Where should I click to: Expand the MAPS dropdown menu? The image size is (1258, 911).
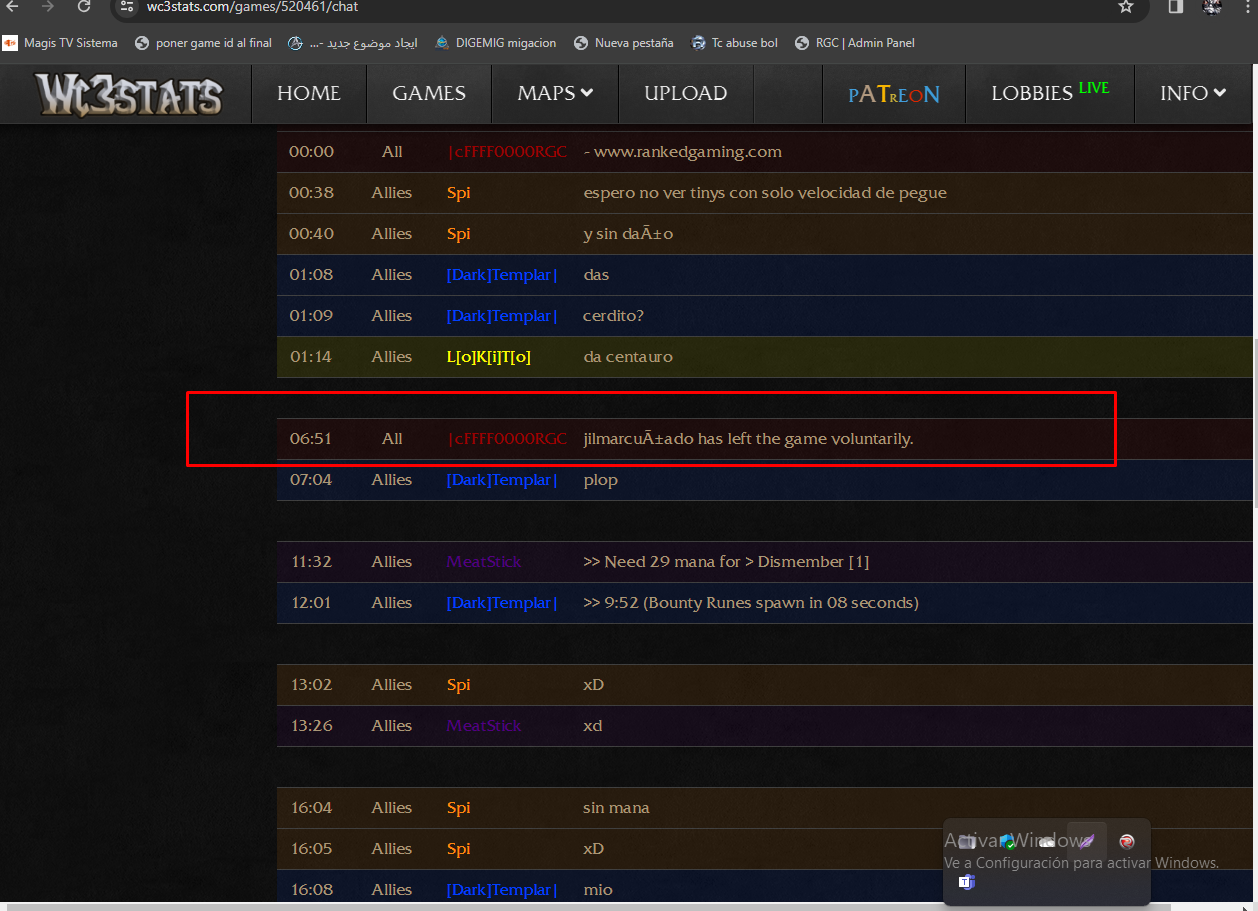[555, 93]
